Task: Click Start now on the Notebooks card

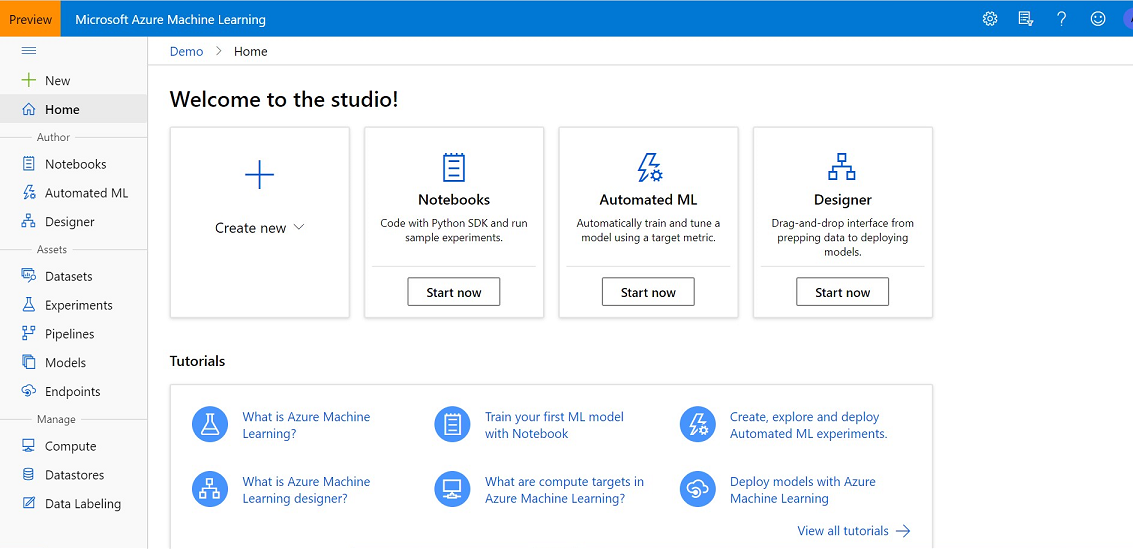Action: coord(454,292)
